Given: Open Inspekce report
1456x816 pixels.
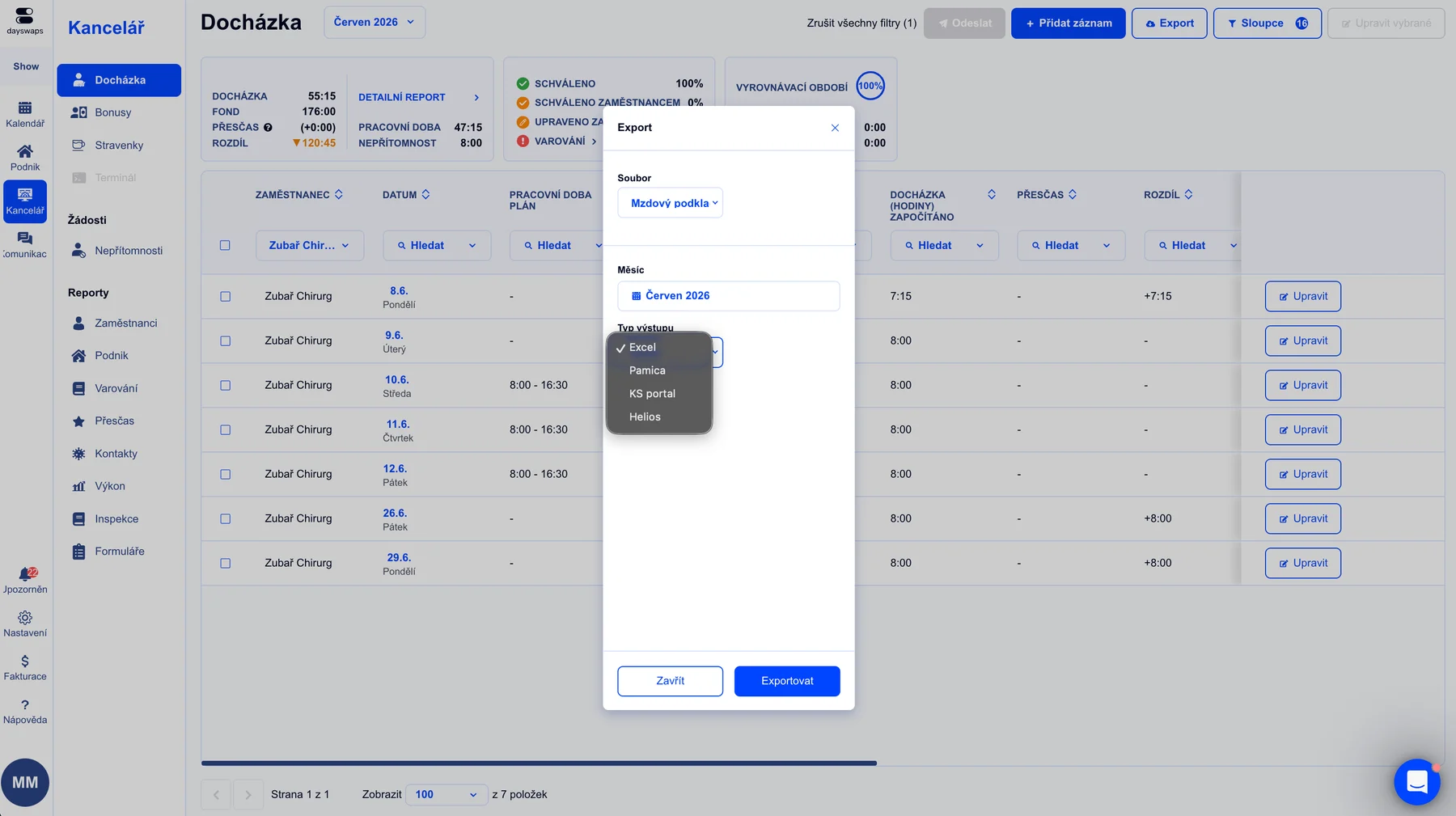Looking at the screenshot, I should pos(119,519).
